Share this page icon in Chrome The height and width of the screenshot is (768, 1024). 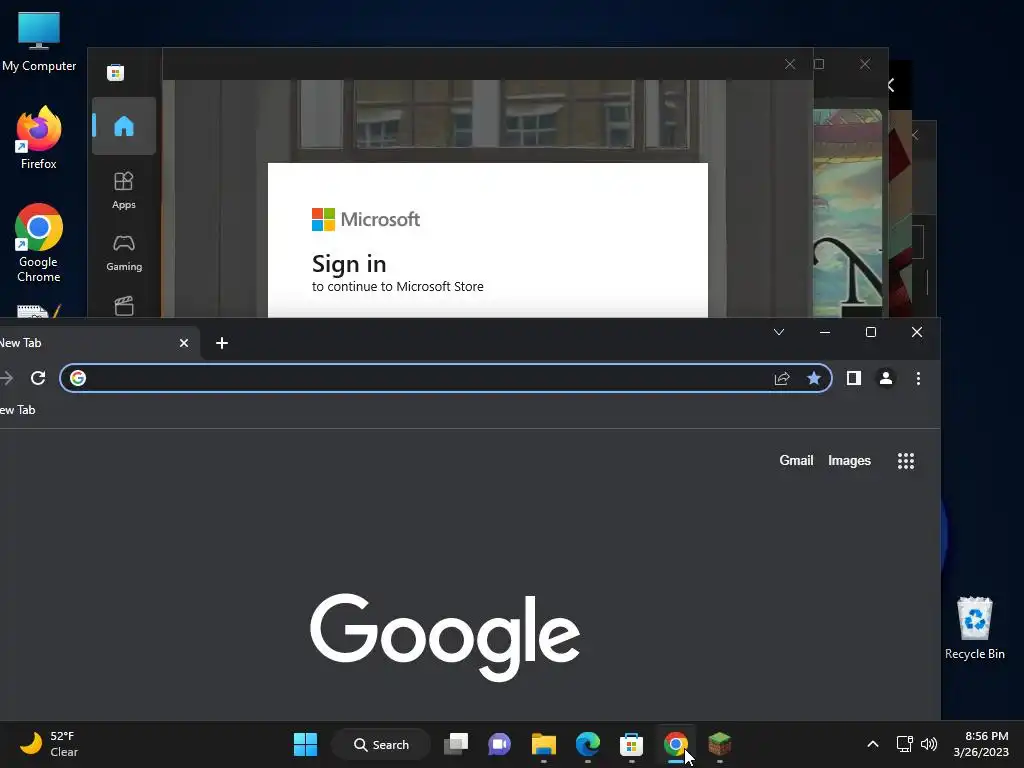pos(782,378)
